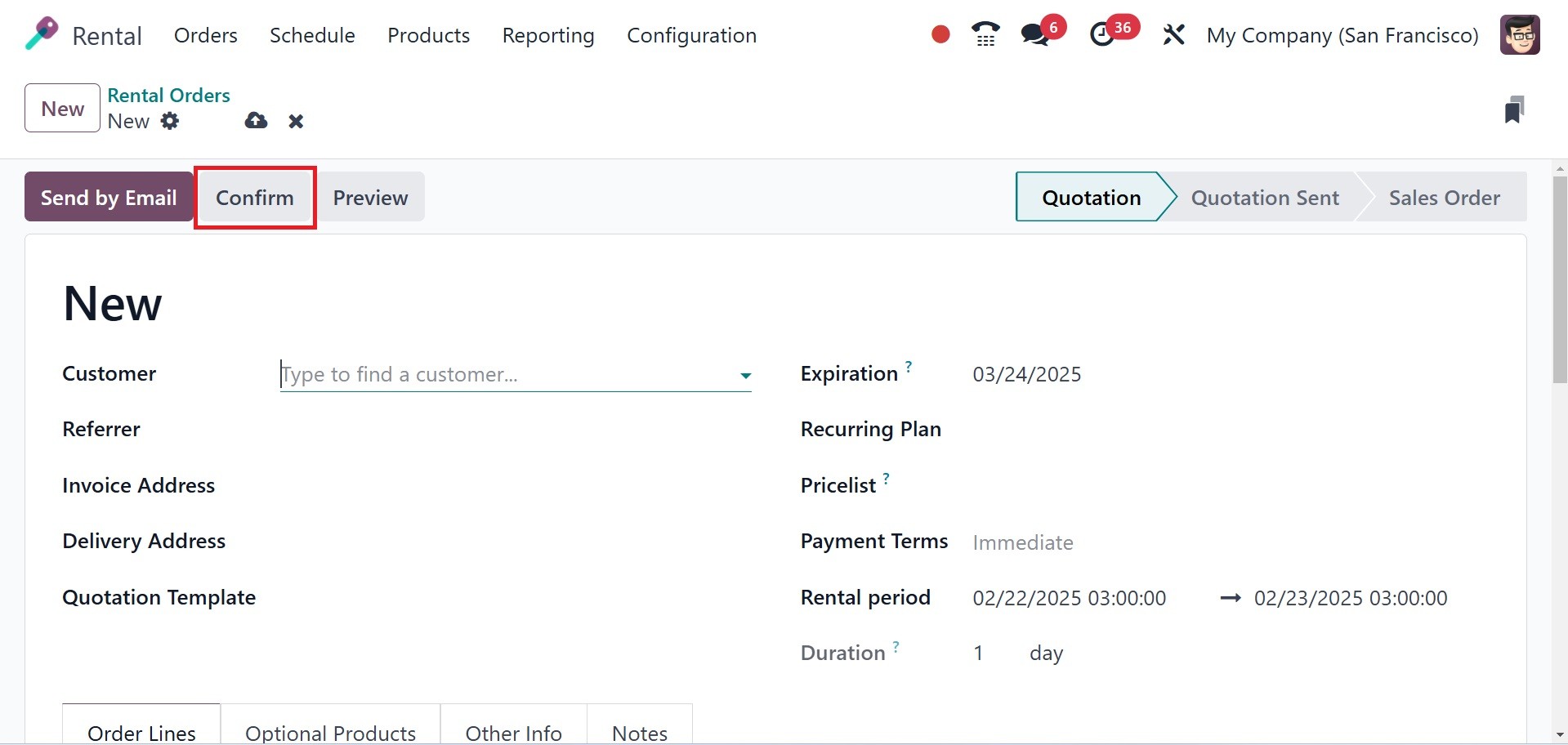Image resolution: width=1568 pixels, height=745 pixels.
Task: Click the bookmark icon at top right
Action: 1514,109
